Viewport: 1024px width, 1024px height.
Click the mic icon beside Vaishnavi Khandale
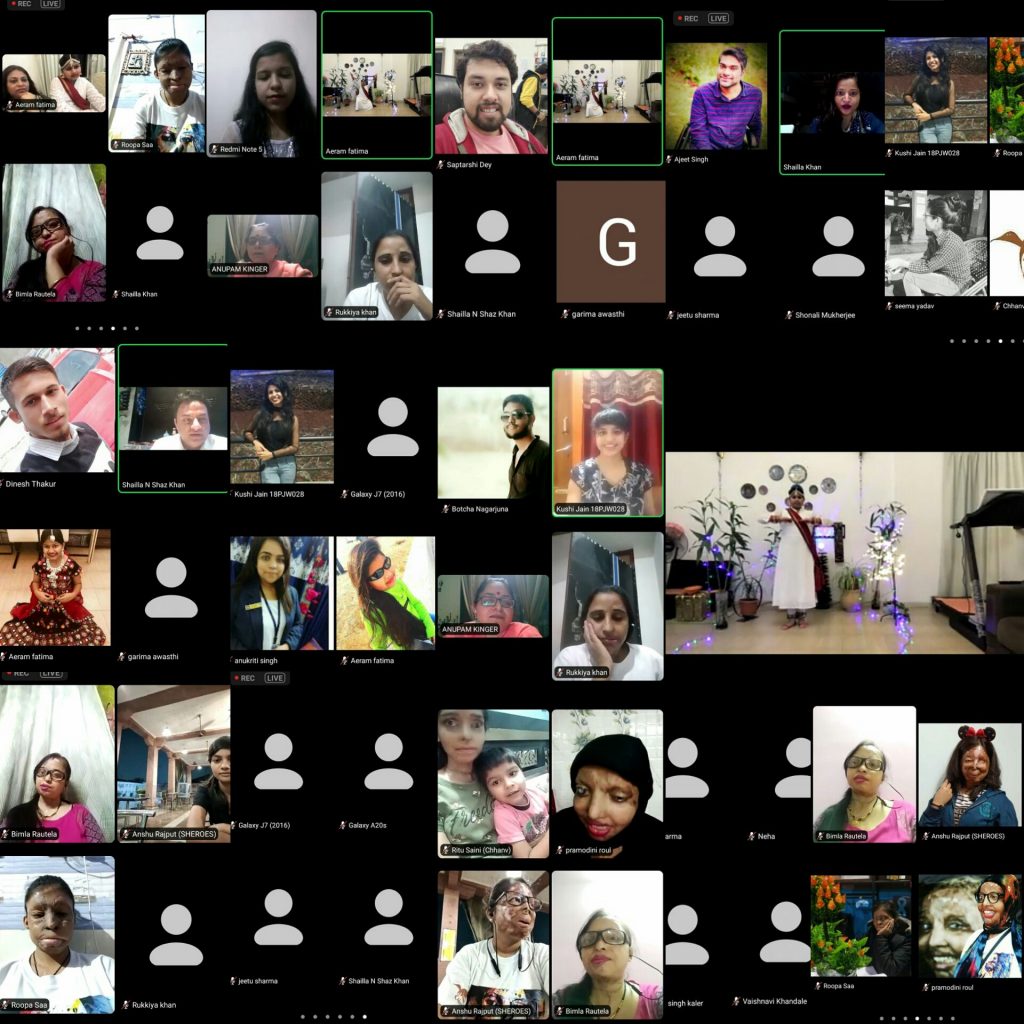pos(736,1001)
